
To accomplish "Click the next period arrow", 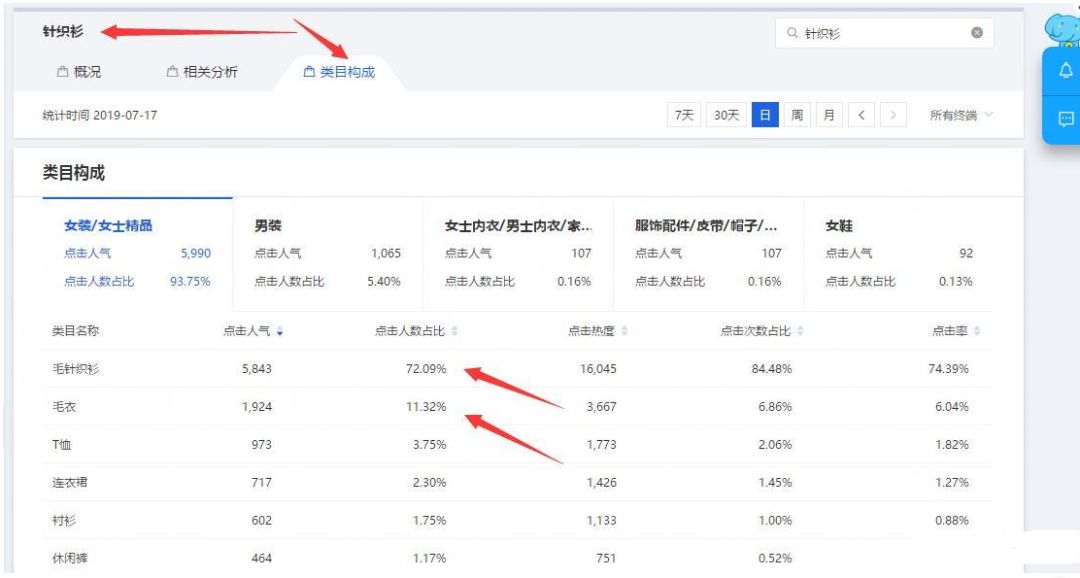I will point(893,115).
